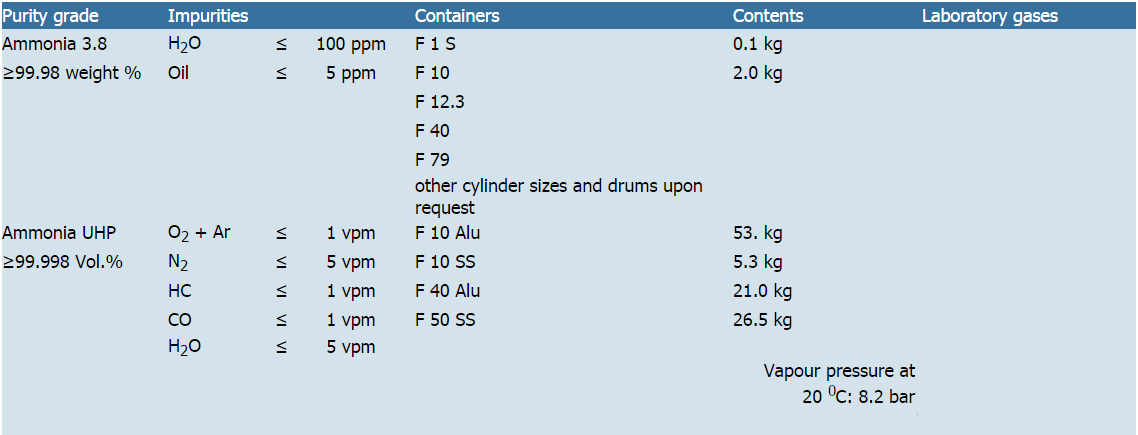Viewport: 1138px width, 435px height.
Task: Select the 26.5 kg contents value
Action: point(762,320)
